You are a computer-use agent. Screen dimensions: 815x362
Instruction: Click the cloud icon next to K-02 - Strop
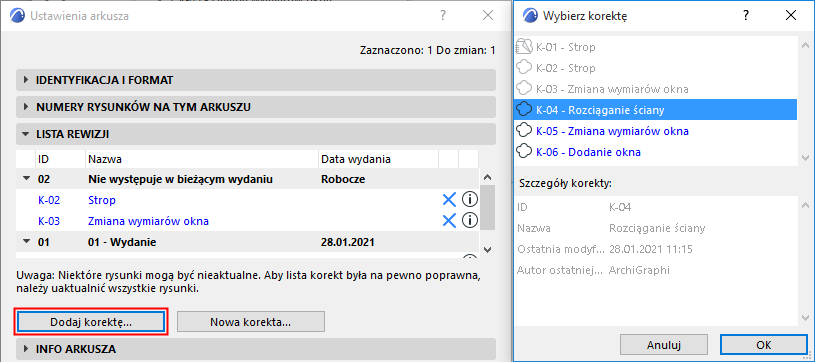[524, 68]
